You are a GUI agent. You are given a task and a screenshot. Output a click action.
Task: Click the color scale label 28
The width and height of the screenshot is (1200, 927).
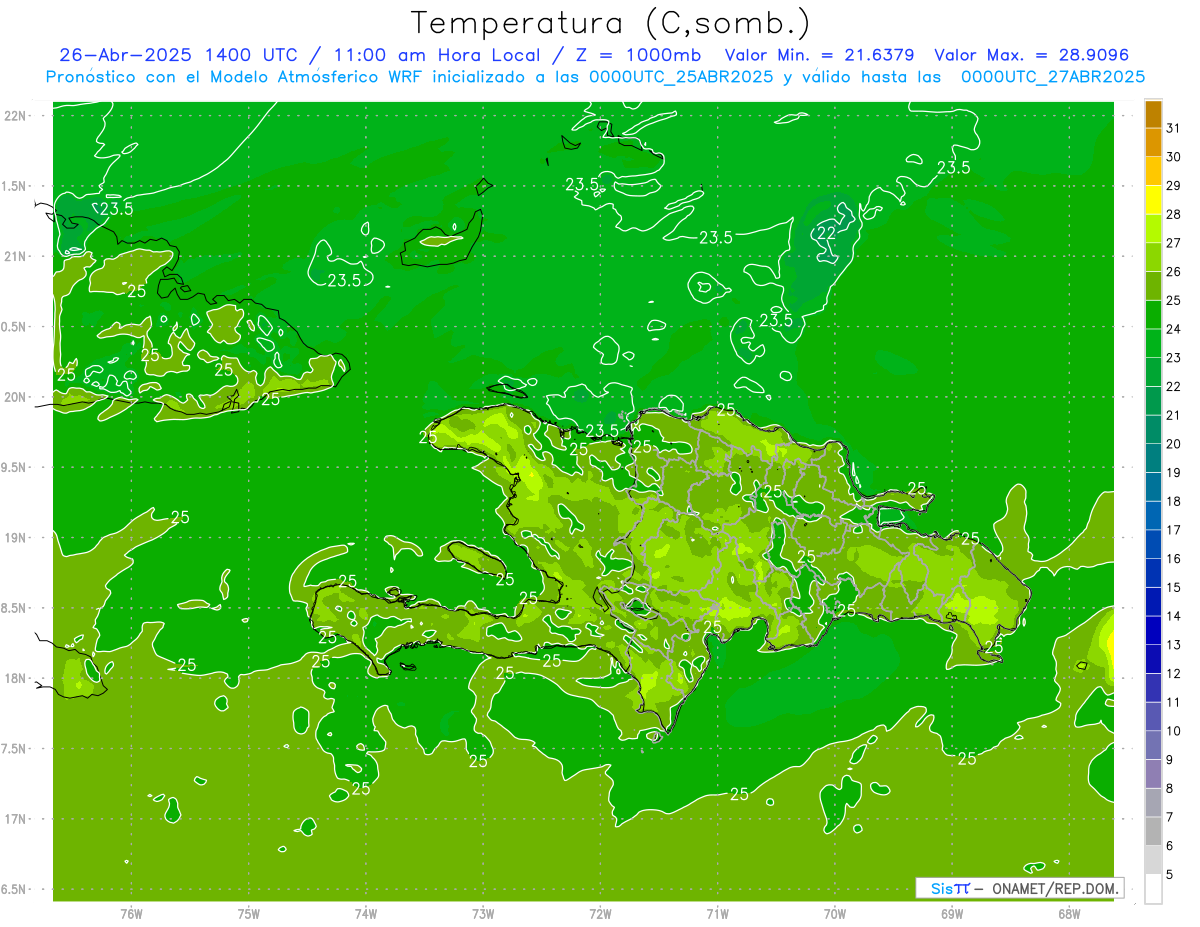tap(1174, 214)
